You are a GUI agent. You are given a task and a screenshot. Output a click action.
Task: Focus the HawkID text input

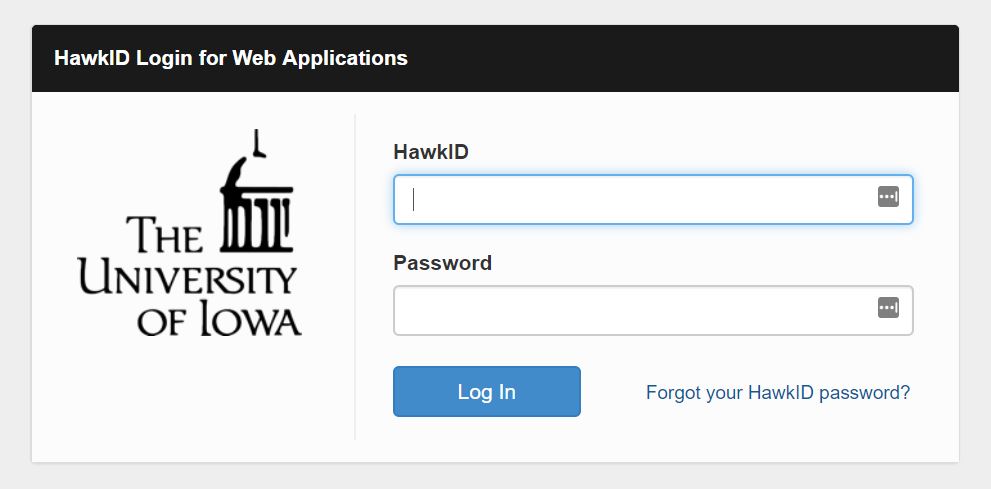pyautogui.click(x=640, y=200)
